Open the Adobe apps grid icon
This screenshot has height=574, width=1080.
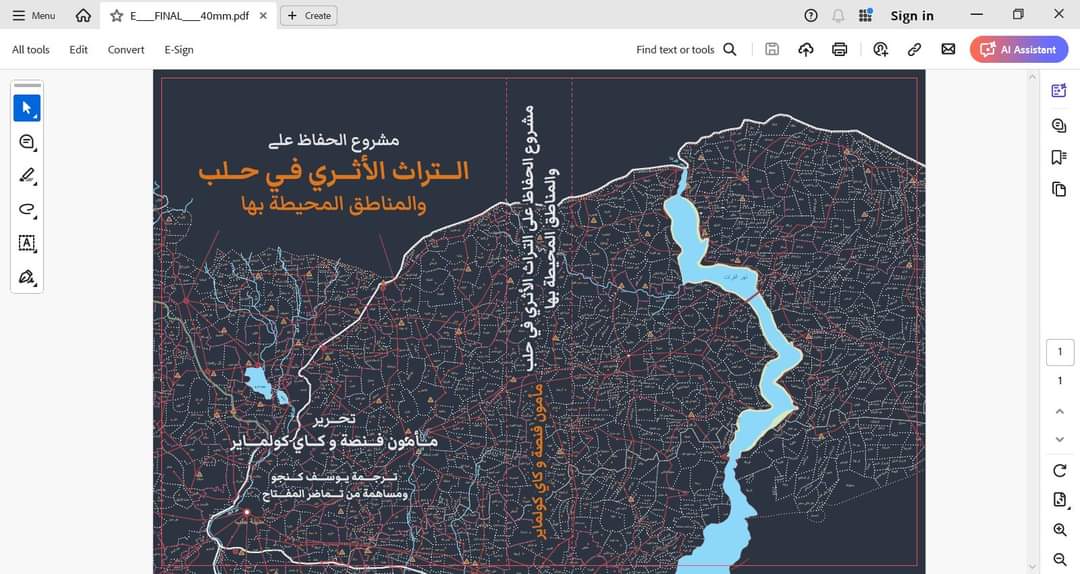tap(866, 15)
